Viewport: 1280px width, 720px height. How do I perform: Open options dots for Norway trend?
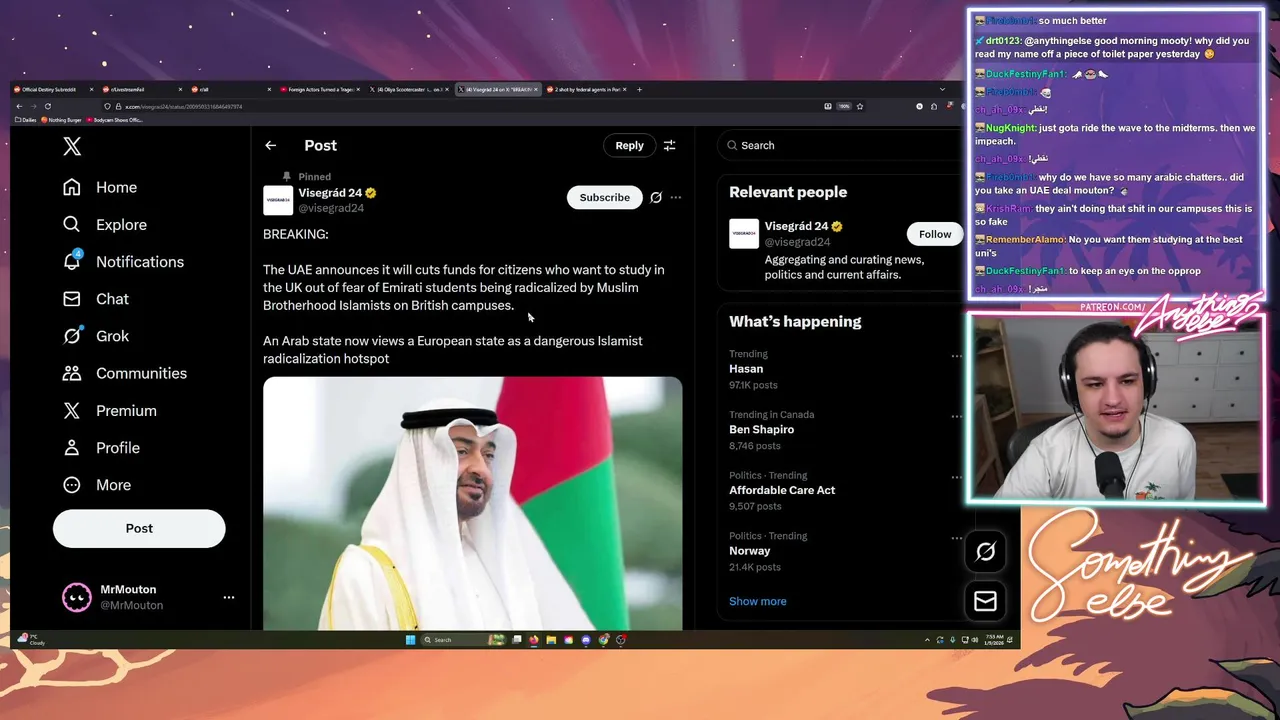click(x=956, y=538)
